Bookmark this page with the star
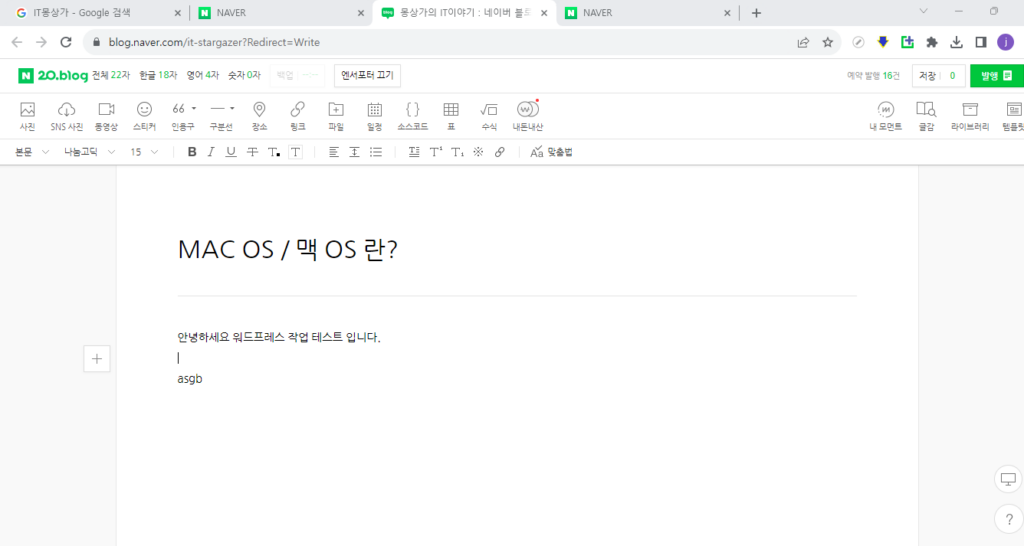This screenshot has width=1024, height=546. click(x=827, y=42)
